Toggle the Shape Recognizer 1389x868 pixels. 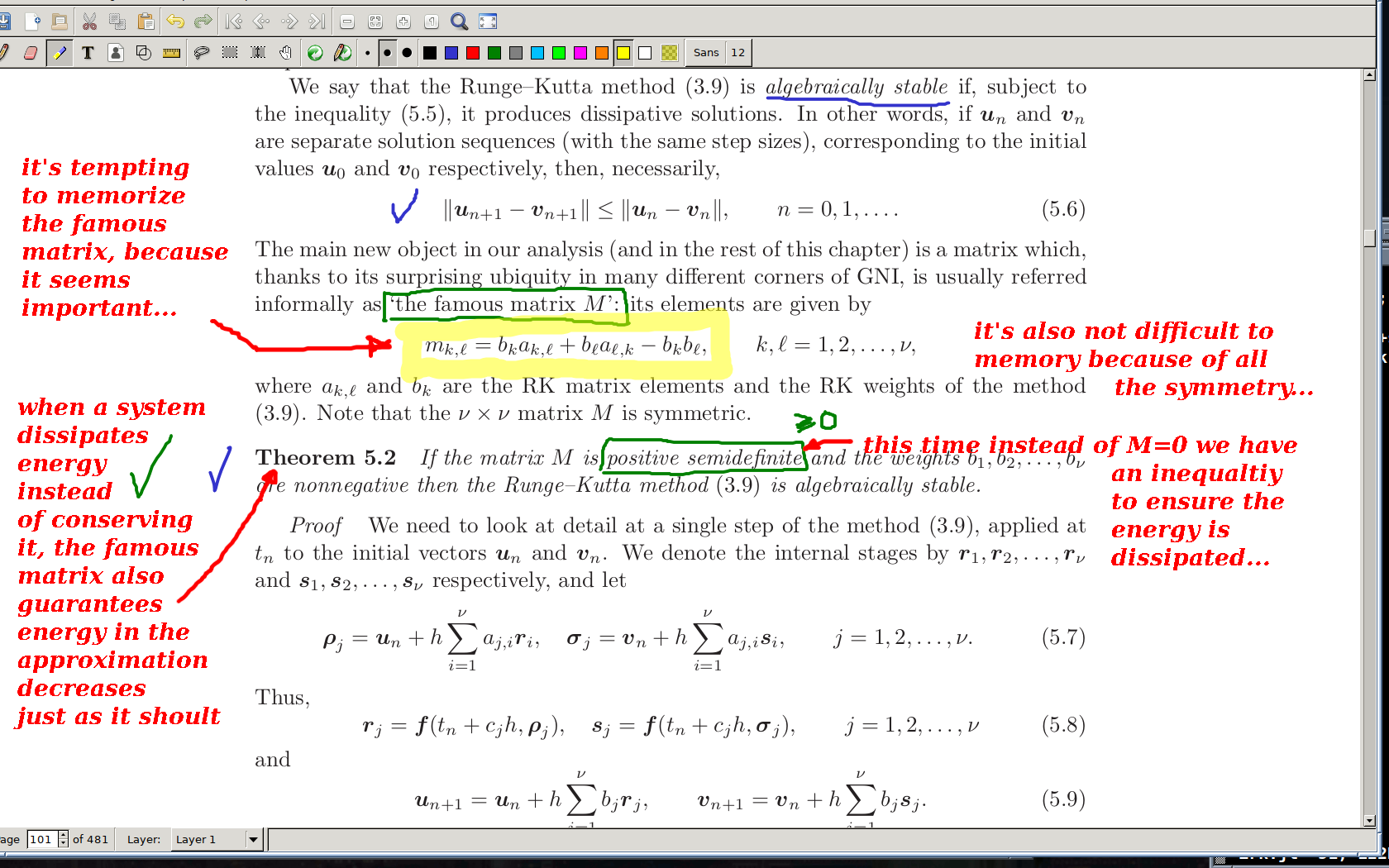(x=143, y=53)
